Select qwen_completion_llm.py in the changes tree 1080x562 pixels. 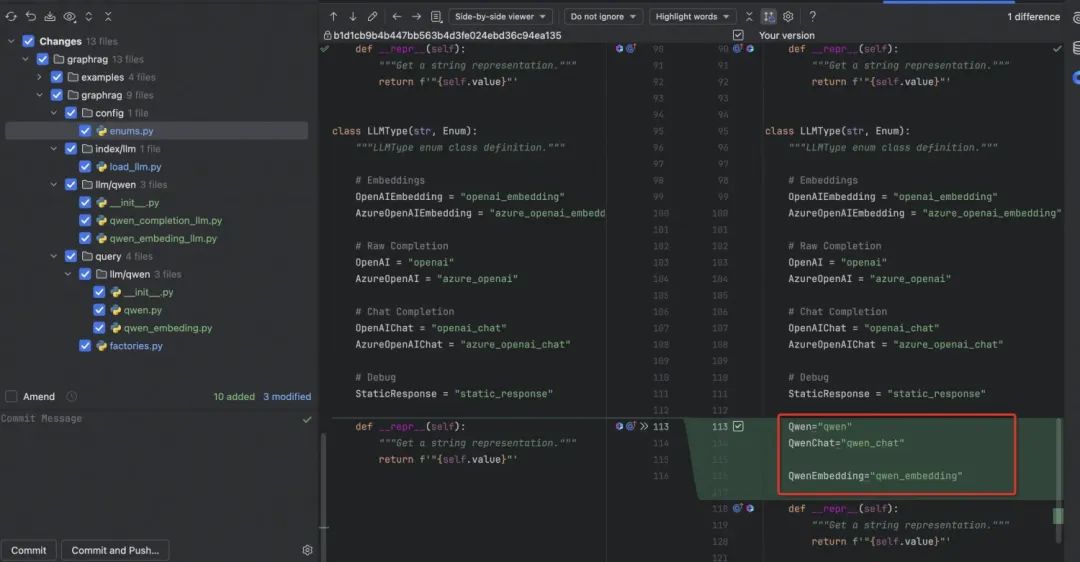point(165,221)
